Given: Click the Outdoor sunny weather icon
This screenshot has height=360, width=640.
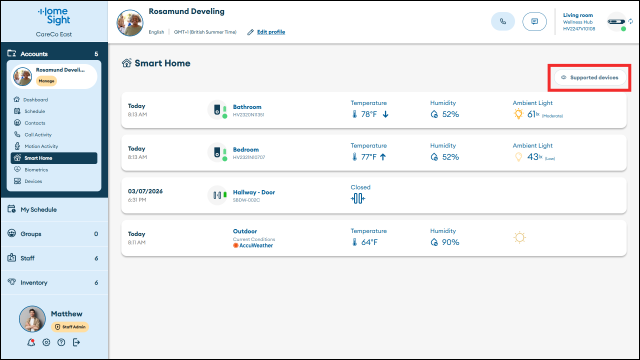Looking at the screenshot, I should tap(520, 237).
